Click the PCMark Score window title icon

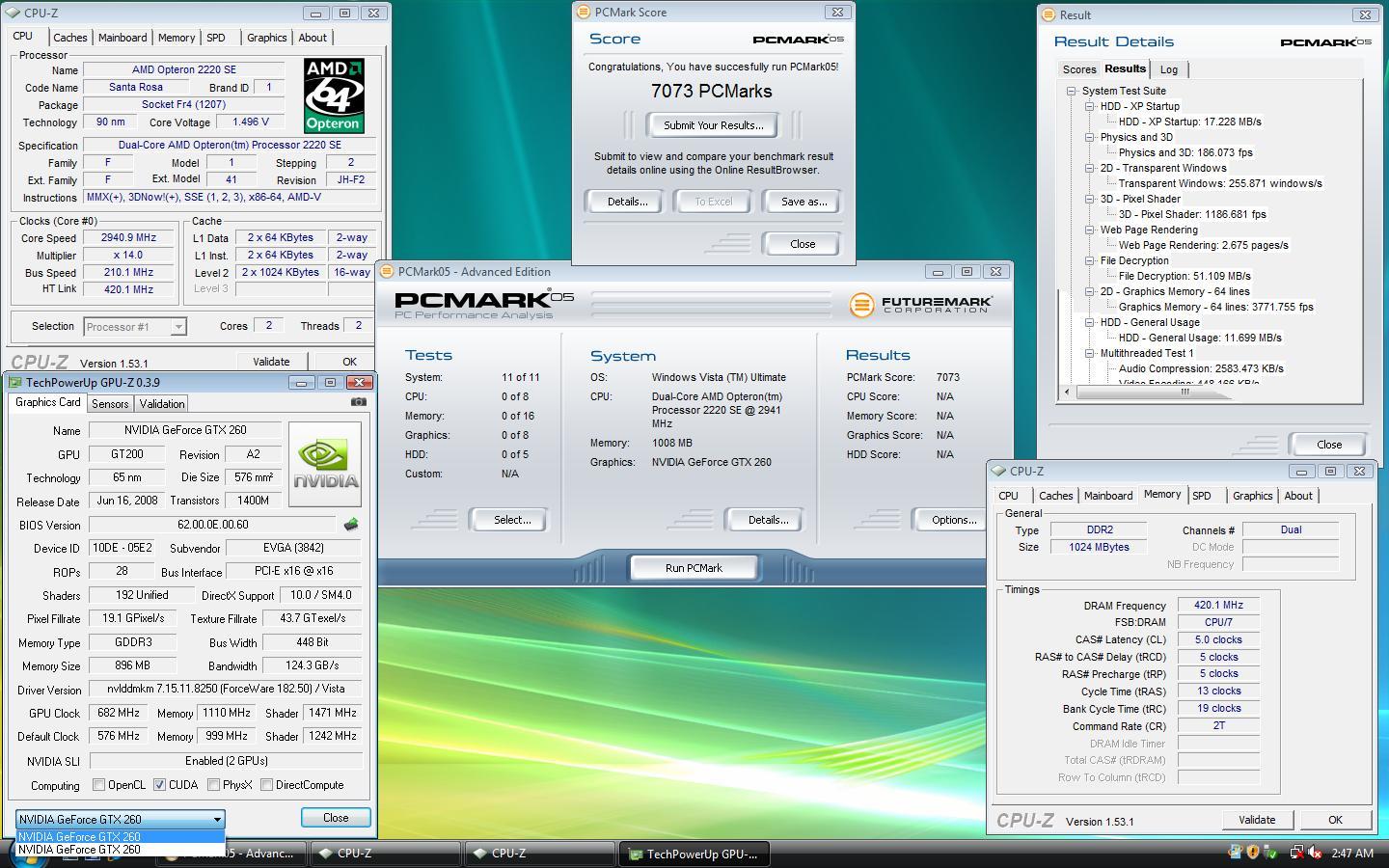583,13
